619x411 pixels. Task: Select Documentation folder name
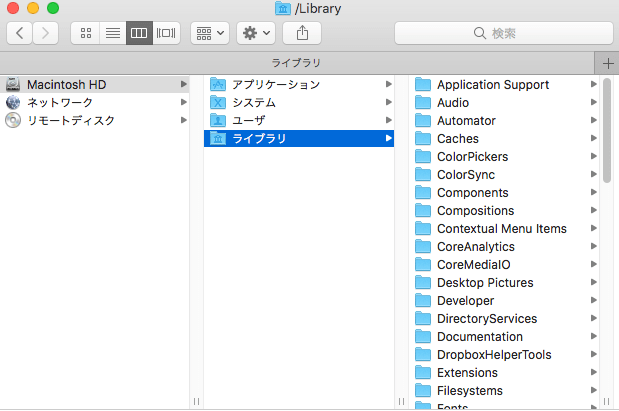(x=480, y=336)
